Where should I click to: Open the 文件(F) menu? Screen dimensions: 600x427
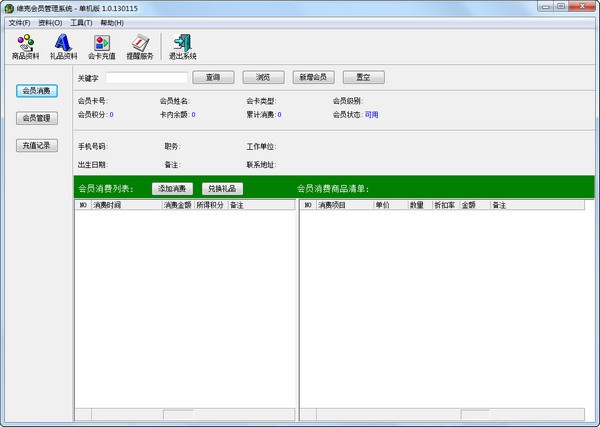coord(19,22)
